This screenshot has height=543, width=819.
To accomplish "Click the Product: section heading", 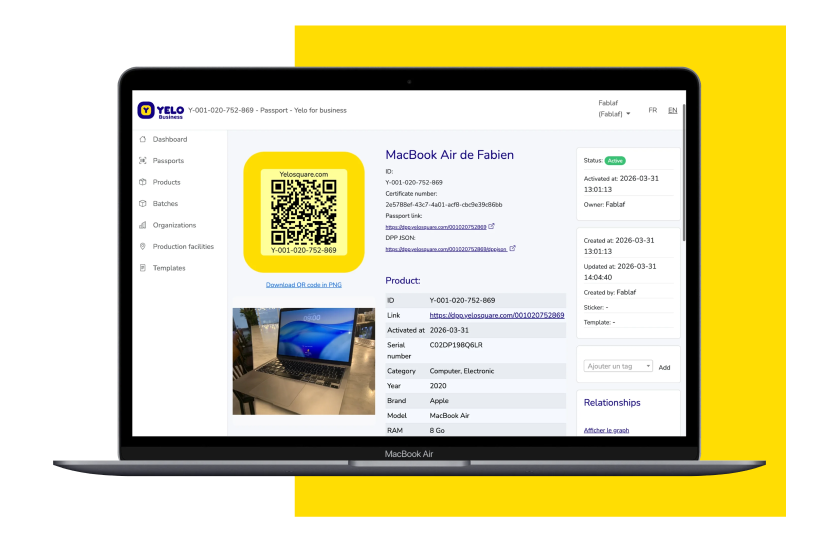I will (x=403, y=280).
